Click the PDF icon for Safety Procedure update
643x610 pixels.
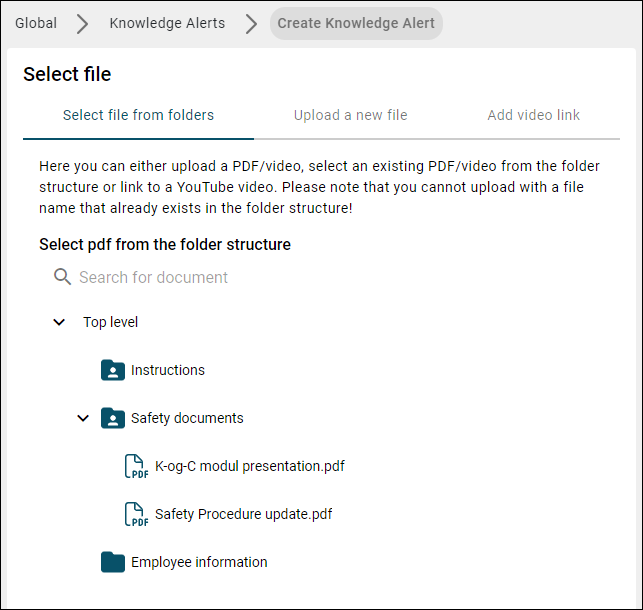click(136, 514)
